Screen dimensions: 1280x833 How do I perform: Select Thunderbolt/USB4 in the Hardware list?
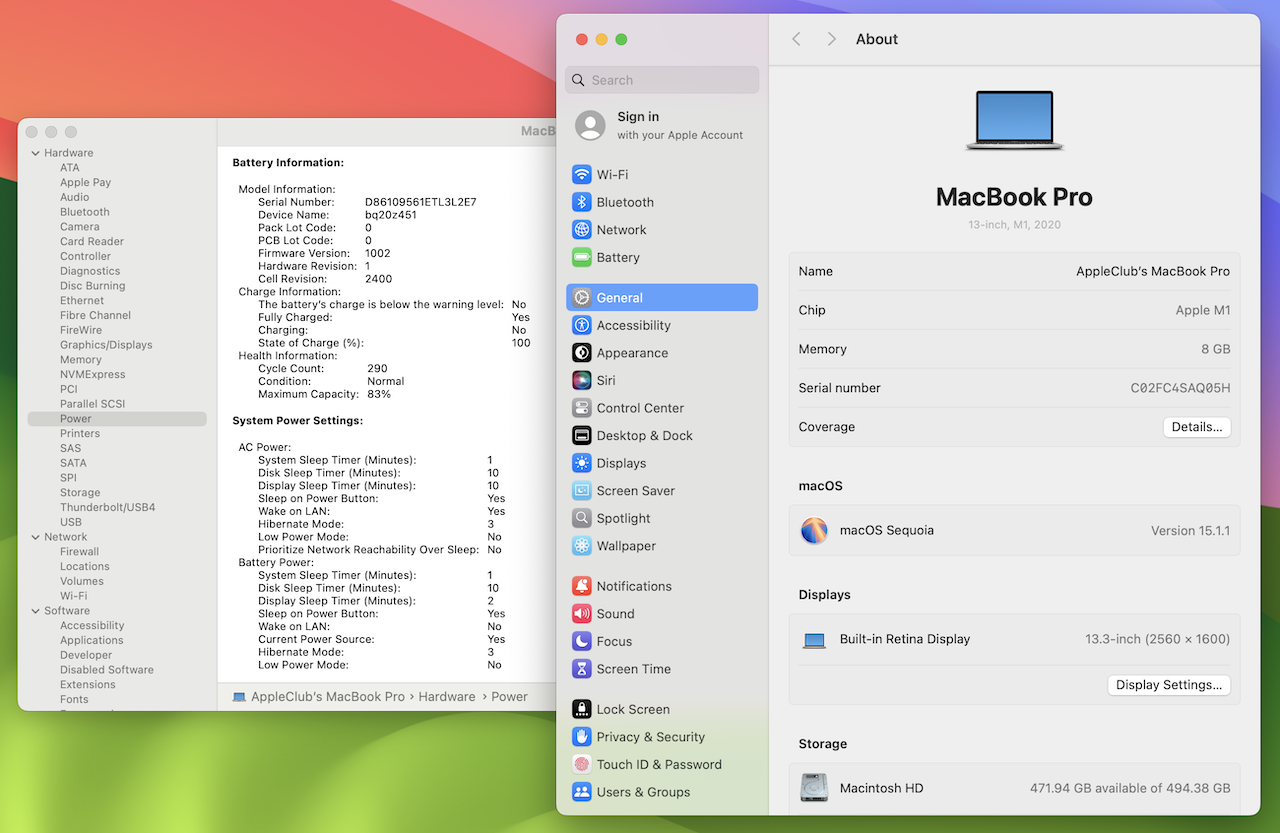[108, 507]
